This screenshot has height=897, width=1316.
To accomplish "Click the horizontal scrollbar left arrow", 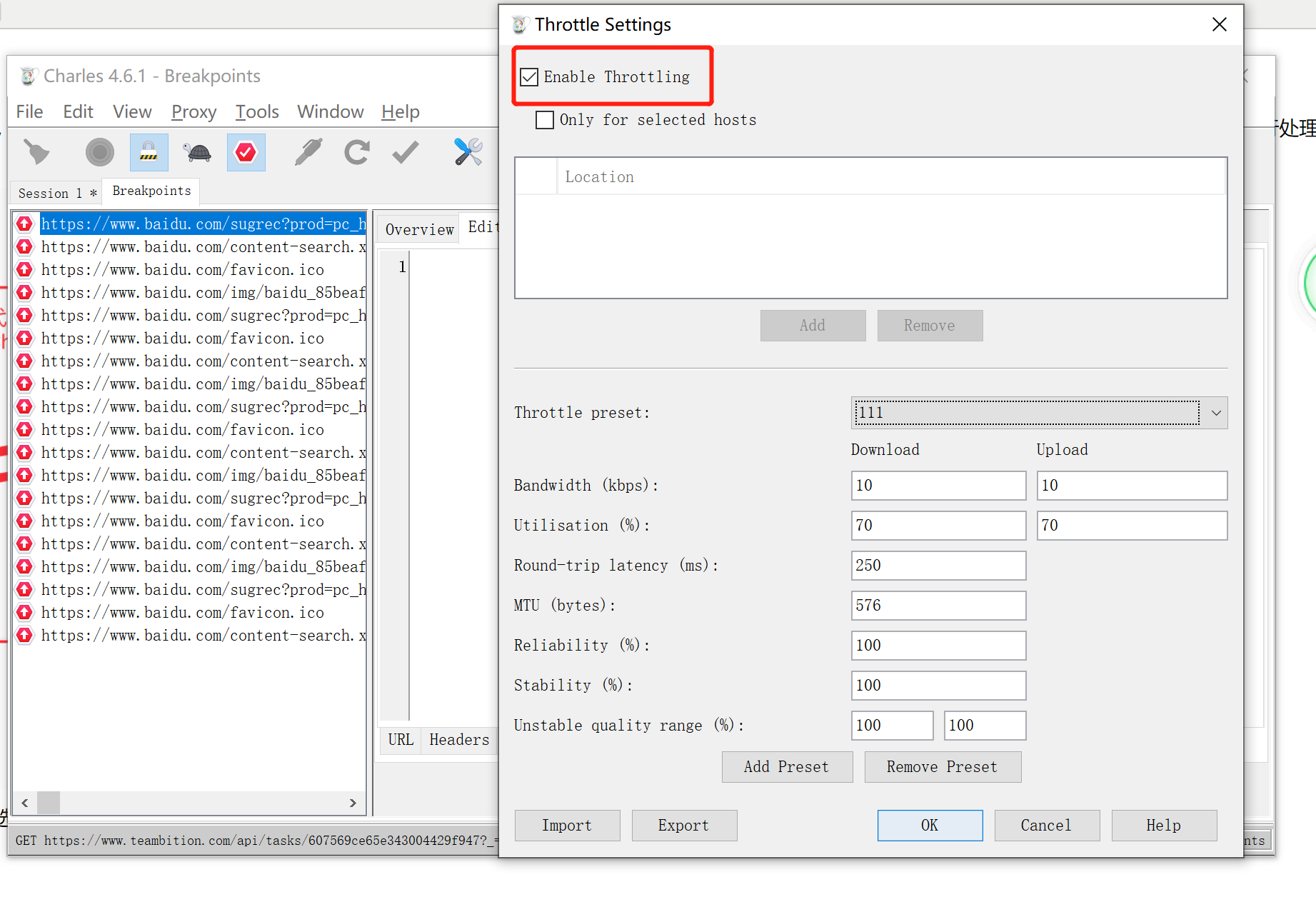I will pyautogui.click(x=25, y=803).
